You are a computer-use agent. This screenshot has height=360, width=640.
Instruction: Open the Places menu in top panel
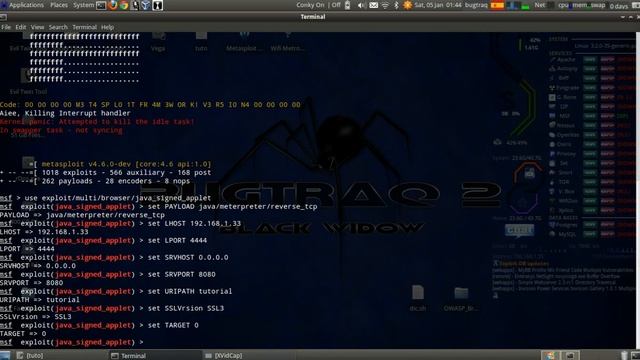click(59, 5)
